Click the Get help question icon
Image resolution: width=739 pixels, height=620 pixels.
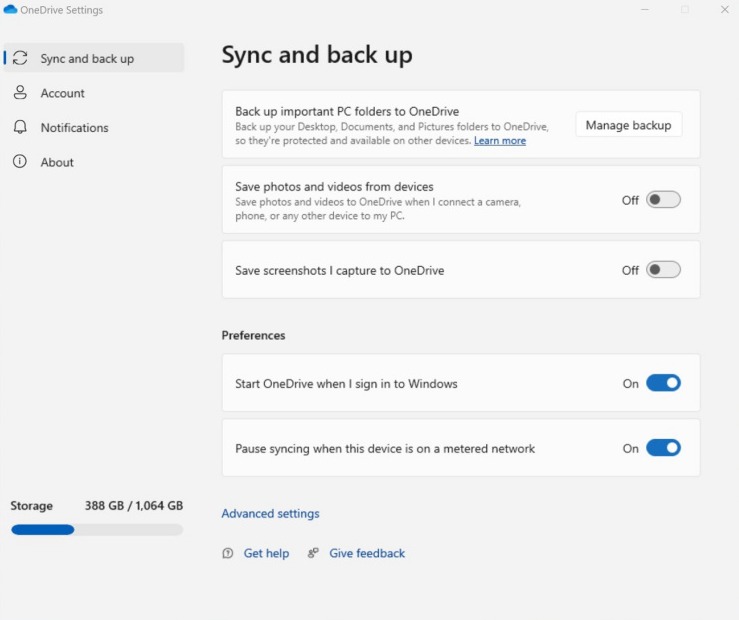click(x=228, y=553)
